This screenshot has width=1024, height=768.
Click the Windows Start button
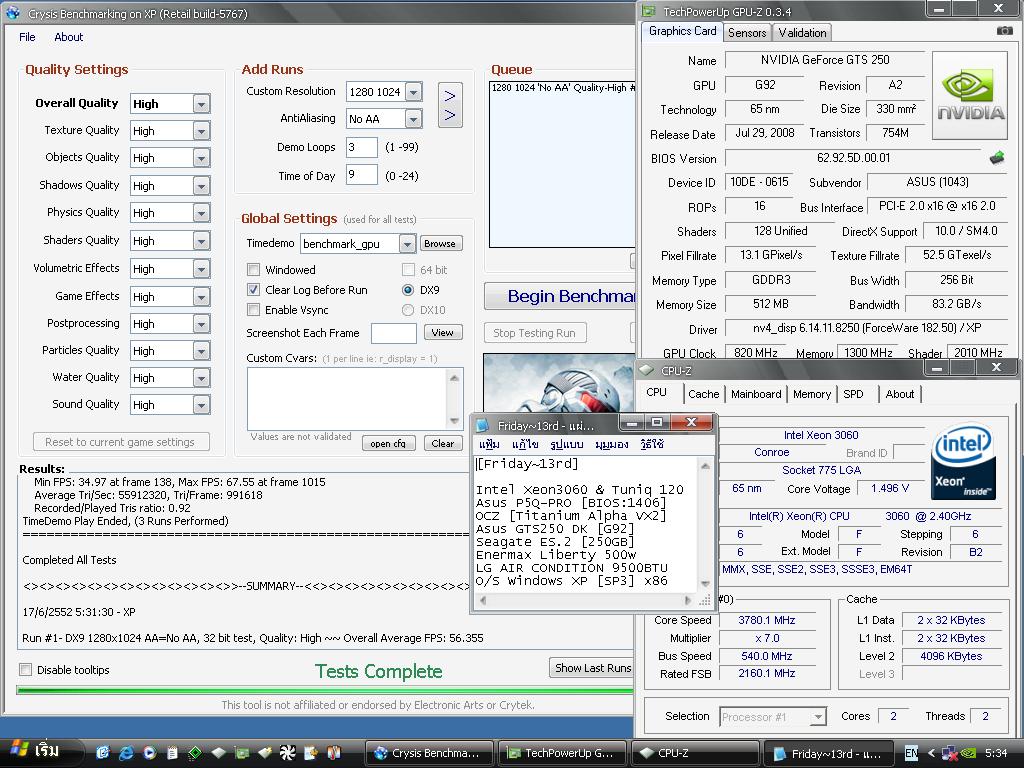pyautogui.click(x=34, y=751)
